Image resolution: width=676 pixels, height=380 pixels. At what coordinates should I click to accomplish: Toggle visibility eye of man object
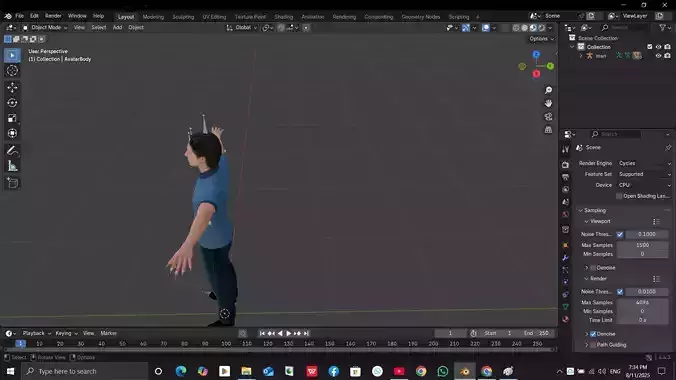658,56
